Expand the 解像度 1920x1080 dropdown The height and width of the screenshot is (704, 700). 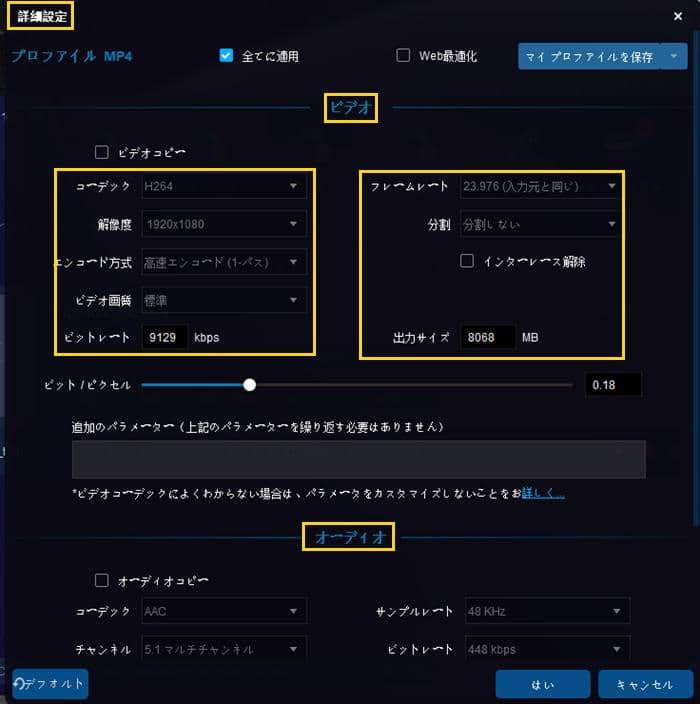pos(224,224)
